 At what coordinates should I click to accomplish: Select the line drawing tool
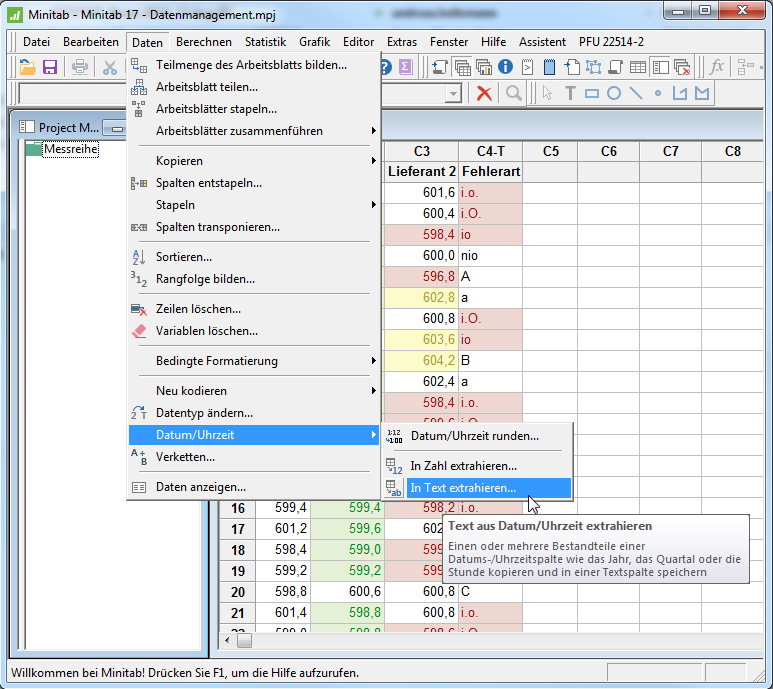[x=636, y=93]
